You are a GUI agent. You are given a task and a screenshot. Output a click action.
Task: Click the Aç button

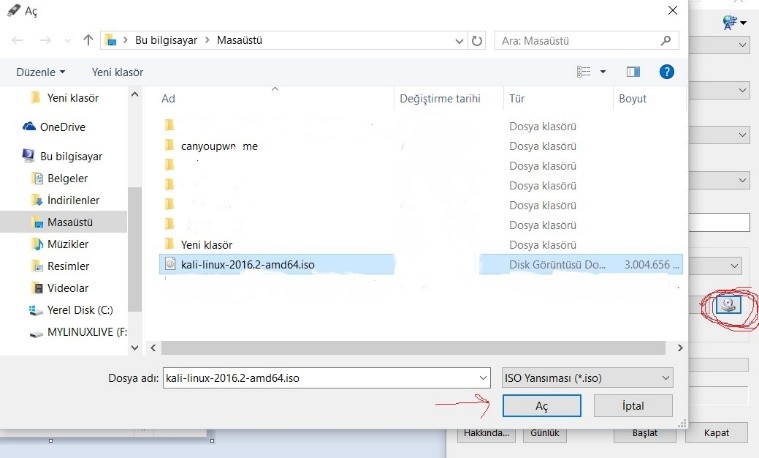pyautogui.click(x=541, y=405)
